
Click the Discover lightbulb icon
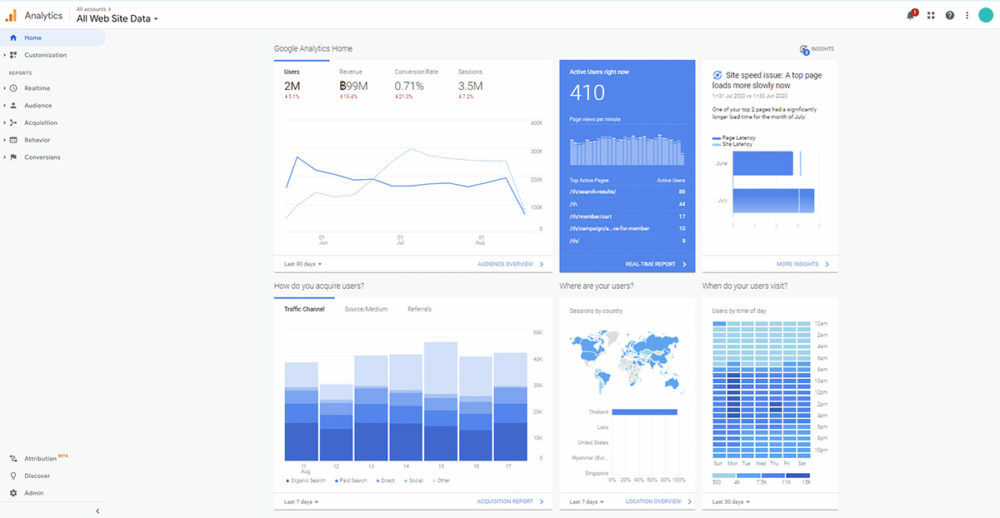pyautogui.click(x=13, y=476)
